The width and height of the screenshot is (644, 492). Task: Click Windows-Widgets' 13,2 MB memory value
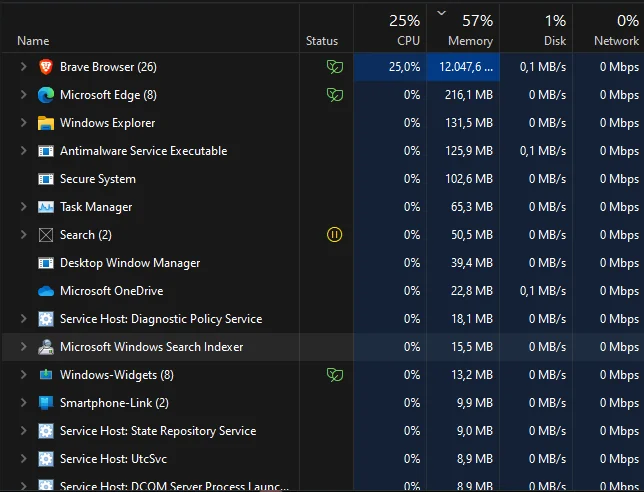pyautogui.click(x=472, y=375)
